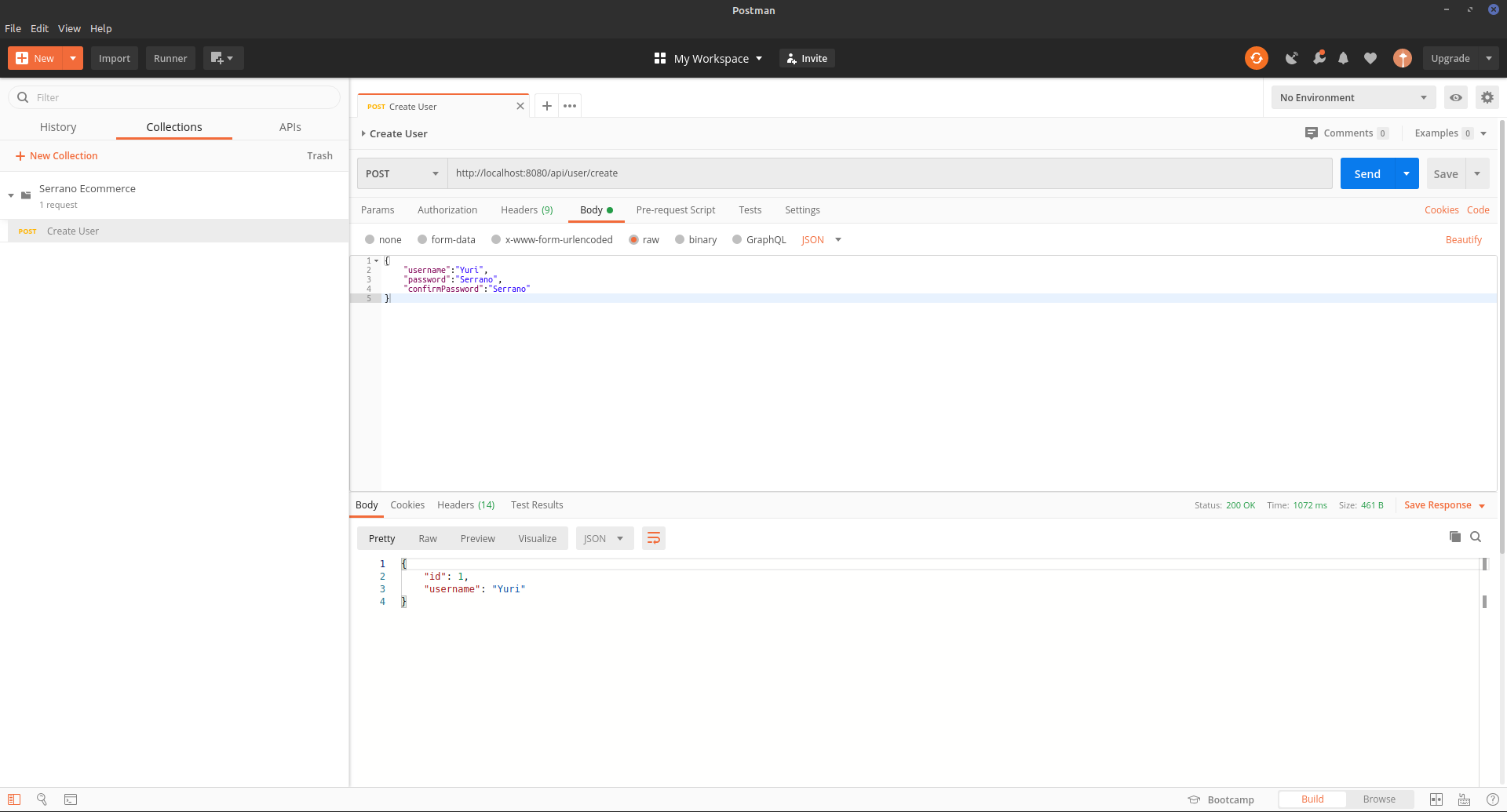Switch to the History tab
1507x812 pixels.
(58, 127)
